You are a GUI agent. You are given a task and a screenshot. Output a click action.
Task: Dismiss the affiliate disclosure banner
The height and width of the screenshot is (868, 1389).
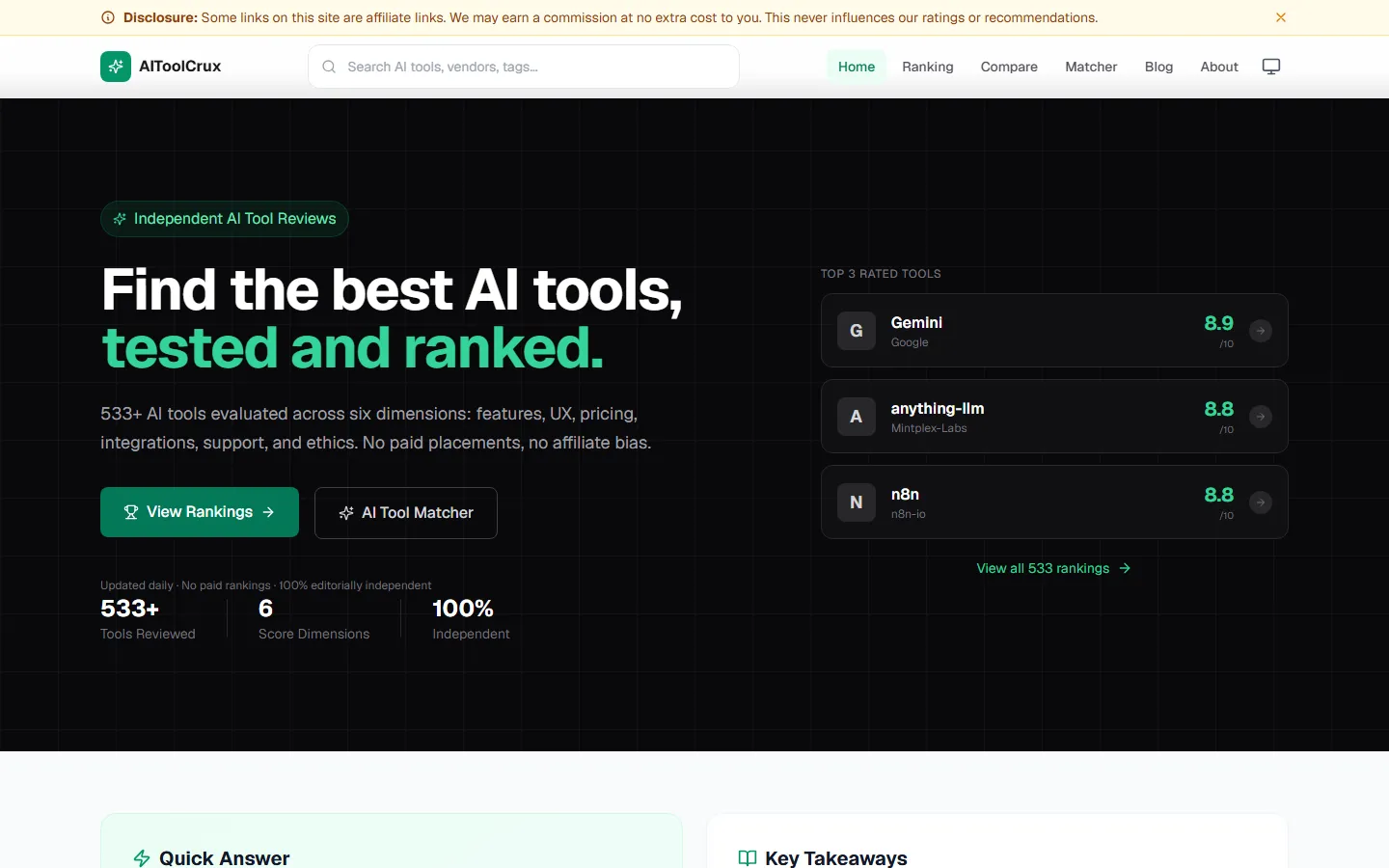pyautogui.click(x=1281, y=17)
